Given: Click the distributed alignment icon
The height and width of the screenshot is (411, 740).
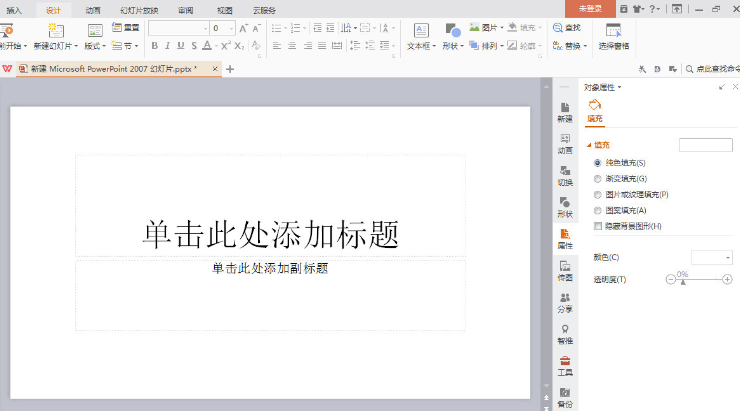Looking at the screenshot, I should click(337, 46).
